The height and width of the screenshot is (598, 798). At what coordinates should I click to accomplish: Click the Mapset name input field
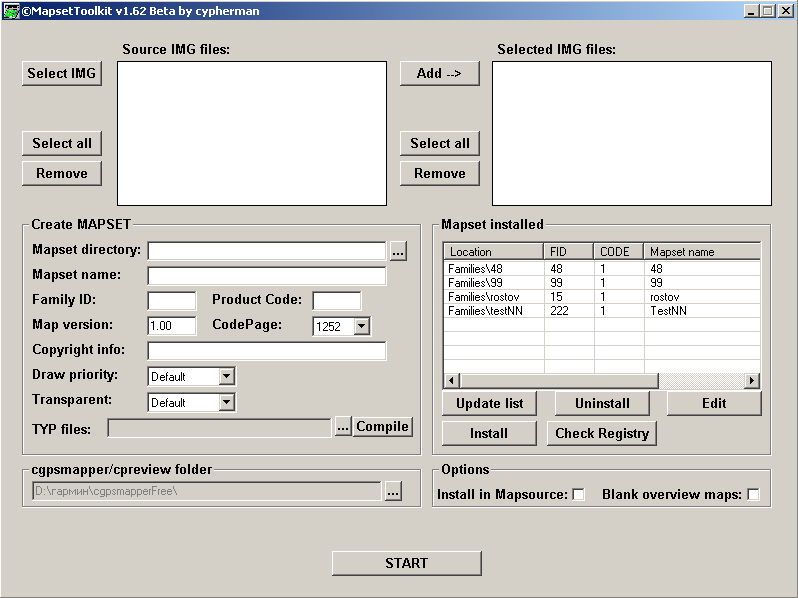click(x=266, y=276)
